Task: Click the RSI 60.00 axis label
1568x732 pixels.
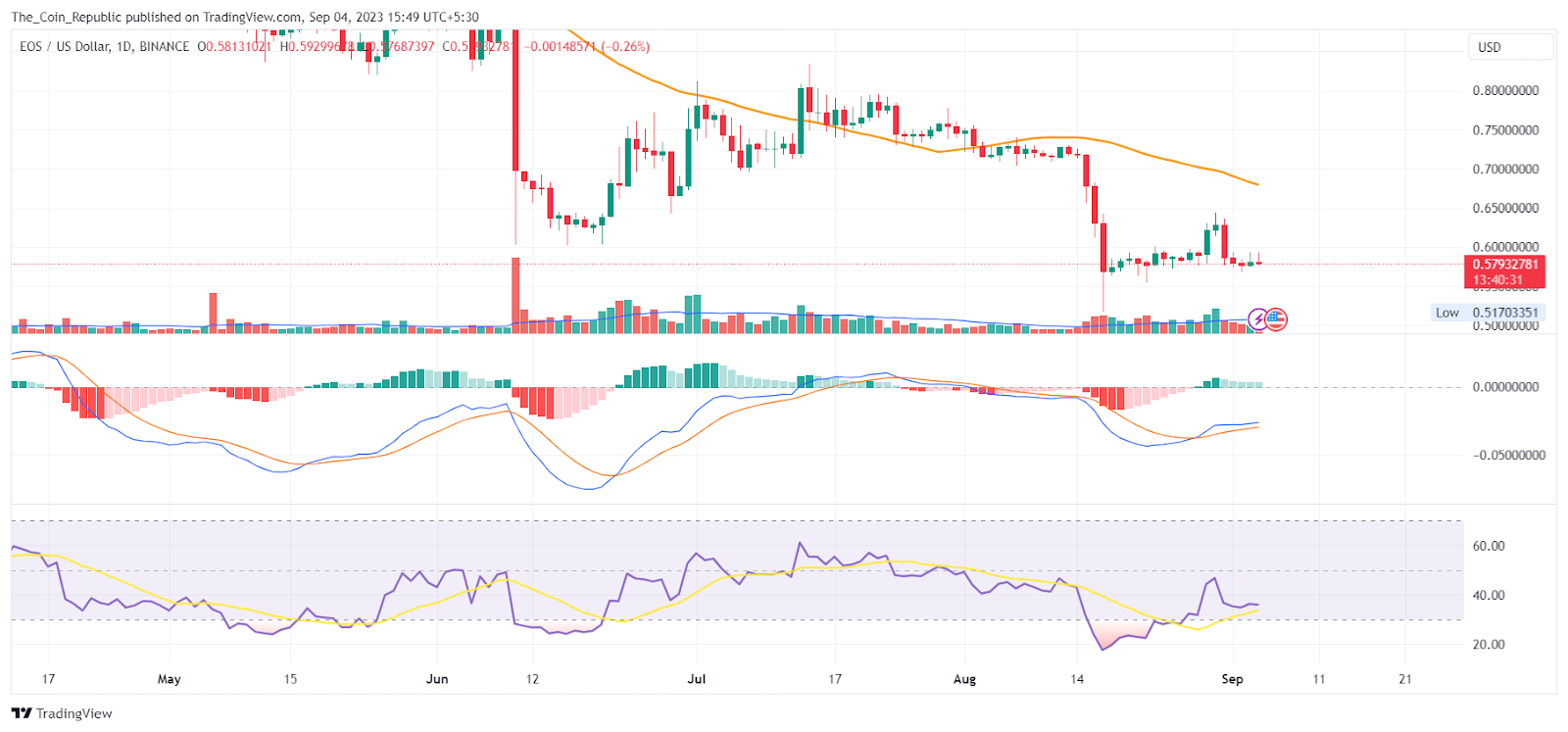Action: click(1489, 546)
